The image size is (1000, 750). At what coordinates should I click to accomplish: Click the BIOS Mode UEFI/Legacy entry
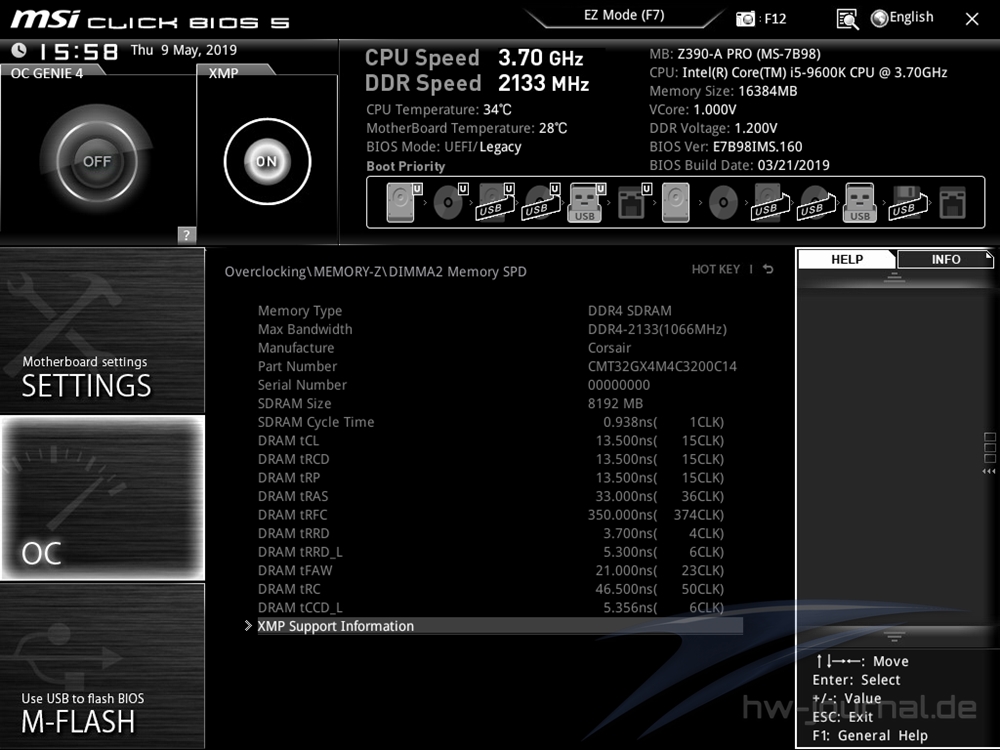tap(444, 147)
